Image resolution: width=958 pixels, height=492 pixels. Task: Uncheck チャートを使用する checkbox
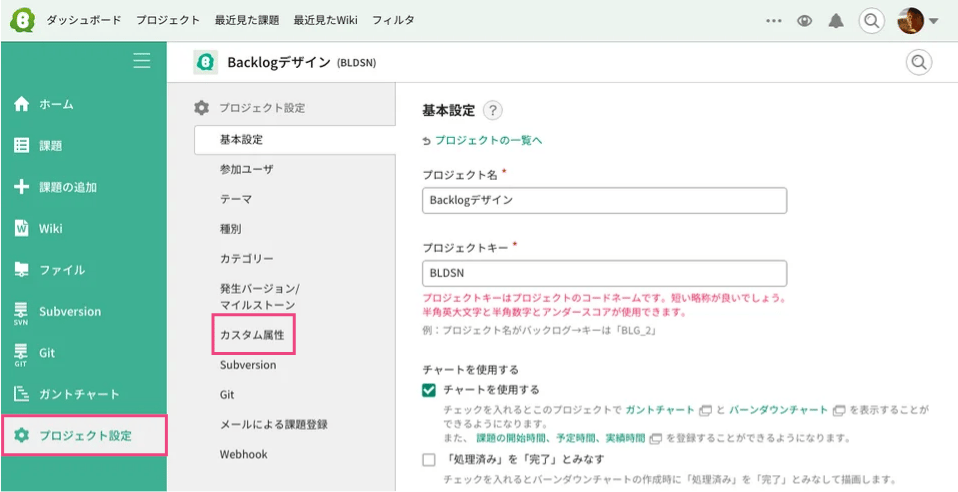pyautogui.click(x=429, y=390)
